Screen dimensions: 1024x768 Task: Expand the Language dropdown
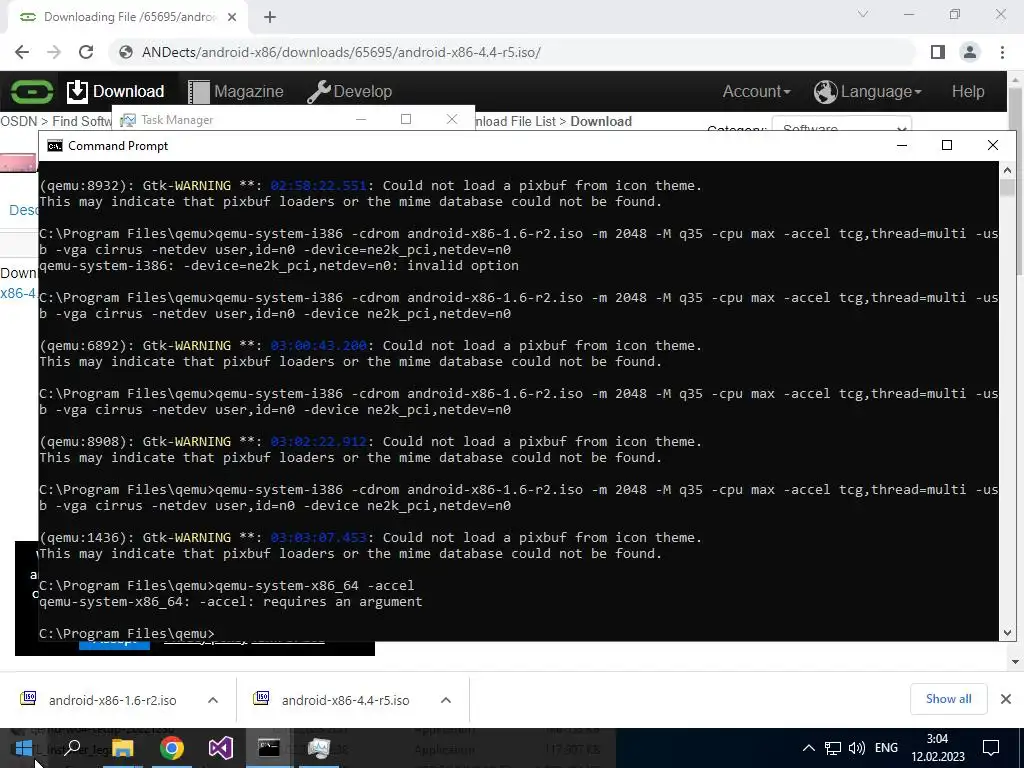pyautogui.click(x=868, y=91)
